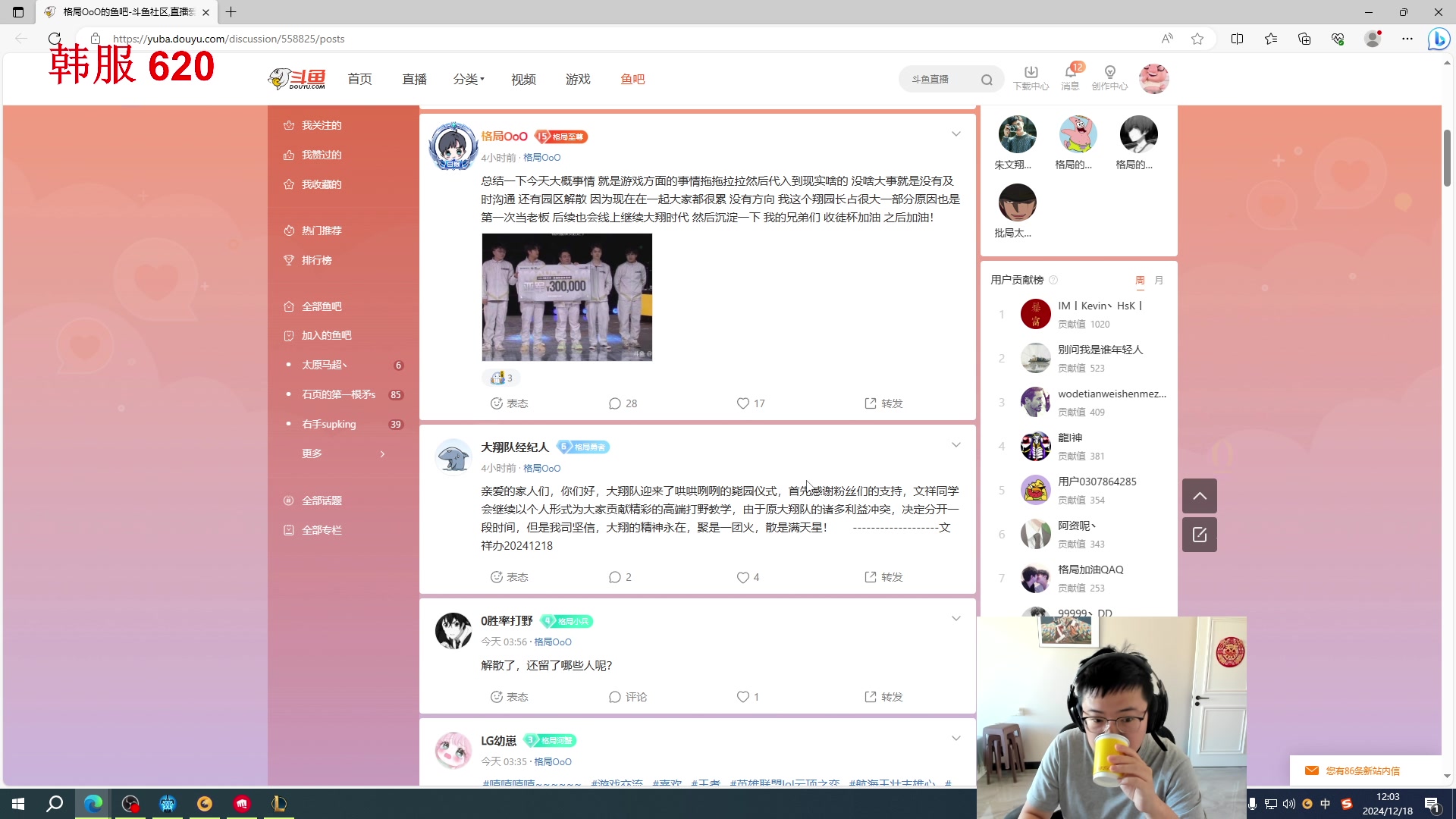Switch to 月 monthly leaderboard tab
This screenshot has width=1456, height=819.
(1159, 280)
